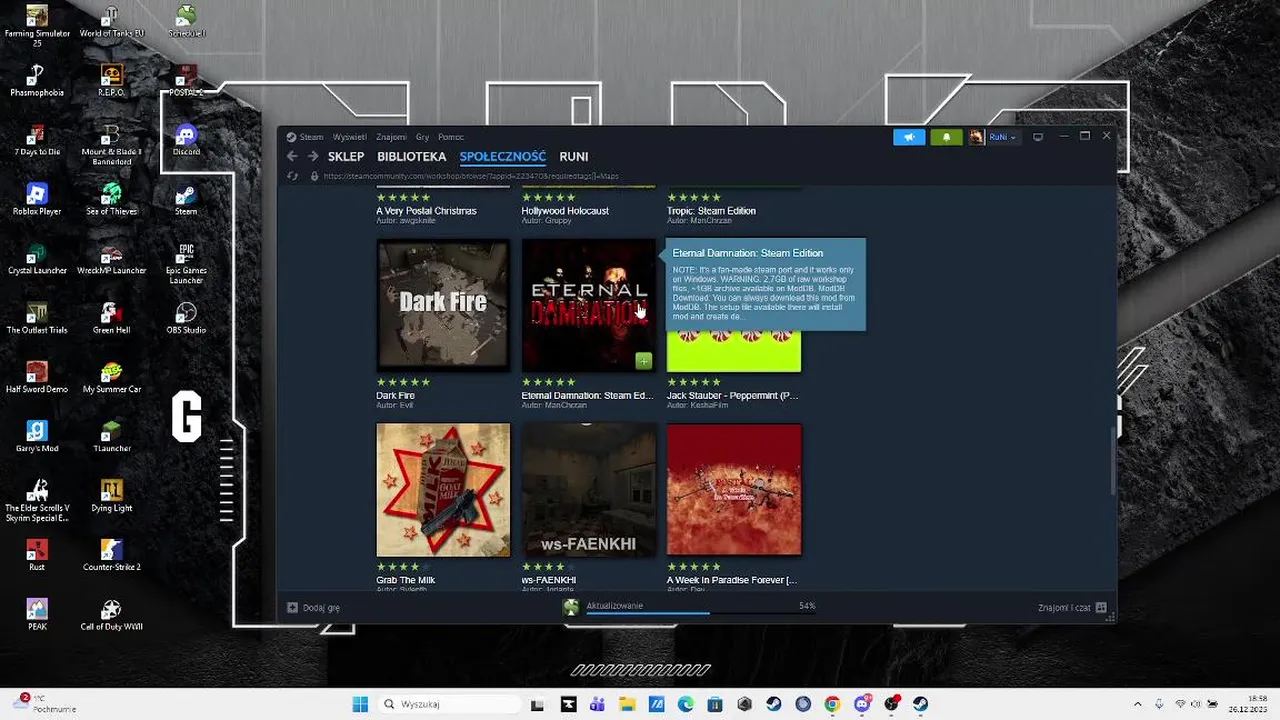Select the POSTAL 2 desktop icon
The width and height of the screenshot is (1280, 720).
pyautogui.click(x=186, y=81)
